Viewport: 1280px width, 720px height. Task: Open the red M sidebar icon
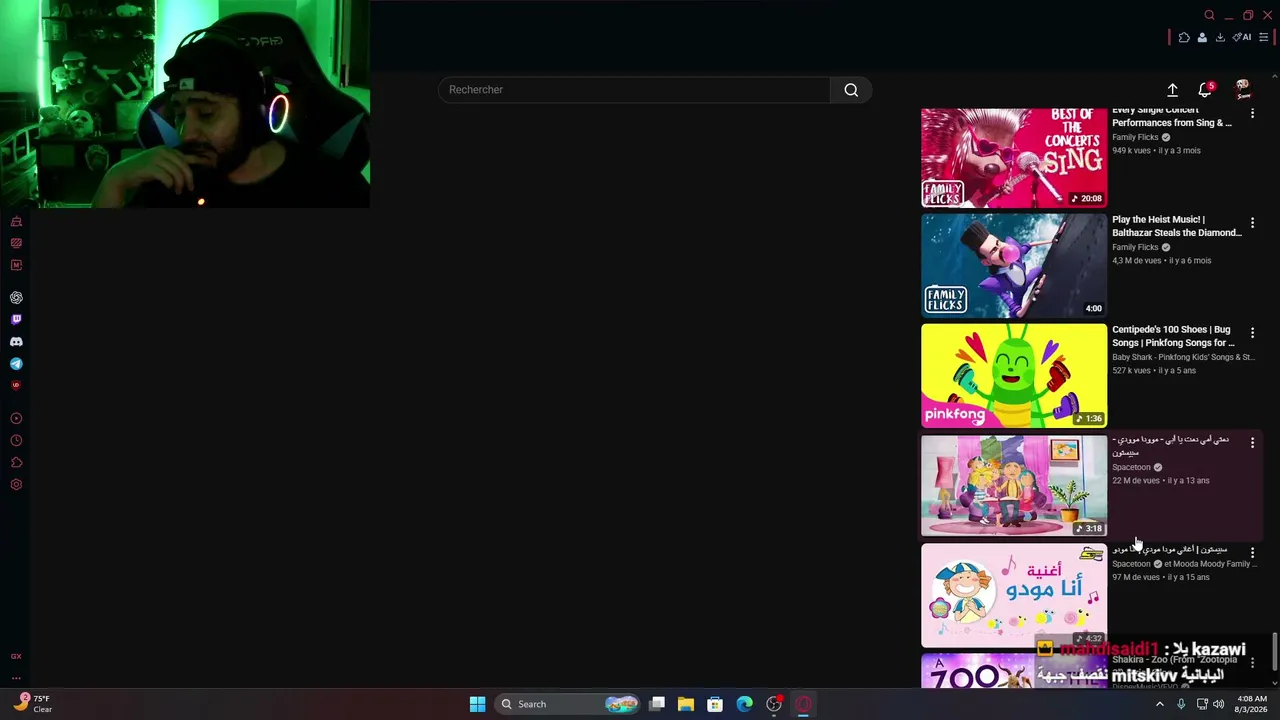click(x=16, y=265)
